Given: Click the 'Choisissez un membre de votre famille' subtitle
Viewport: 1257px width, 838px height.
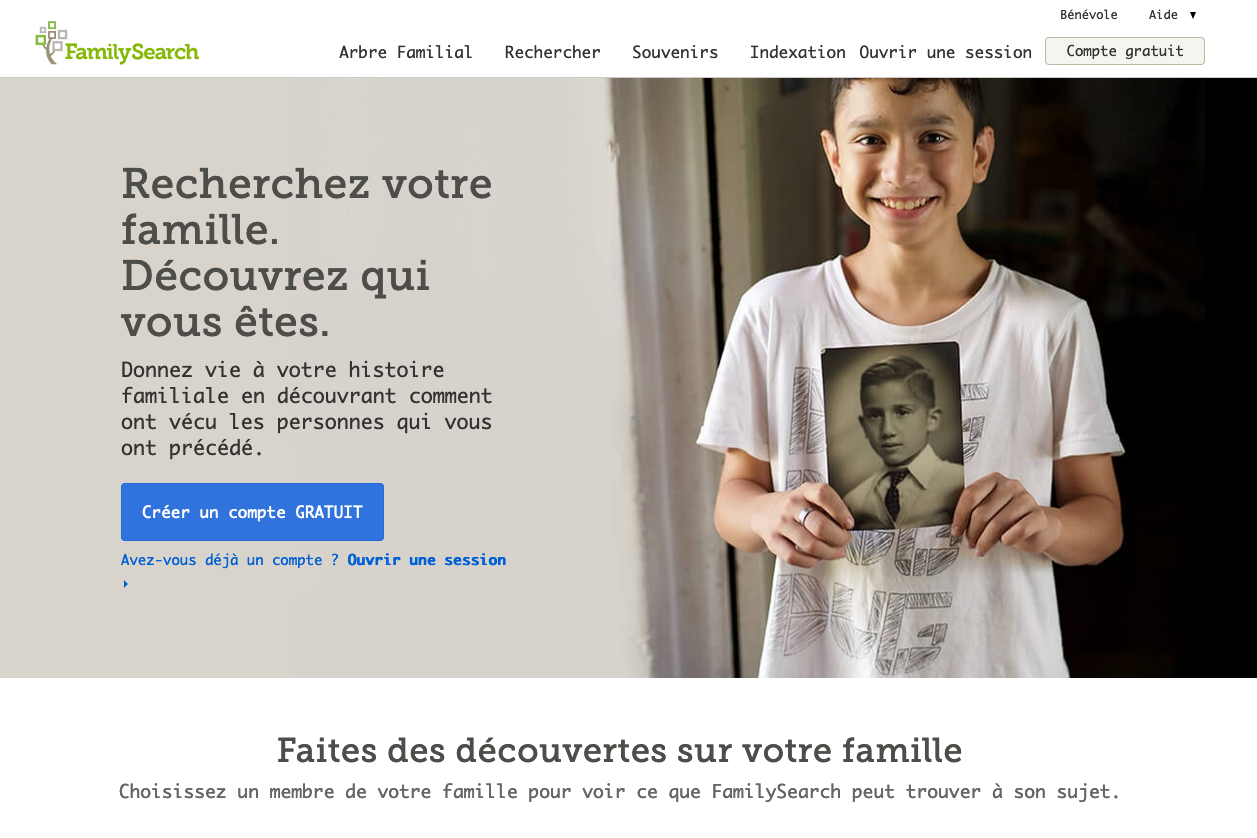Looking at the screenshot, I should tap(619, 792).
